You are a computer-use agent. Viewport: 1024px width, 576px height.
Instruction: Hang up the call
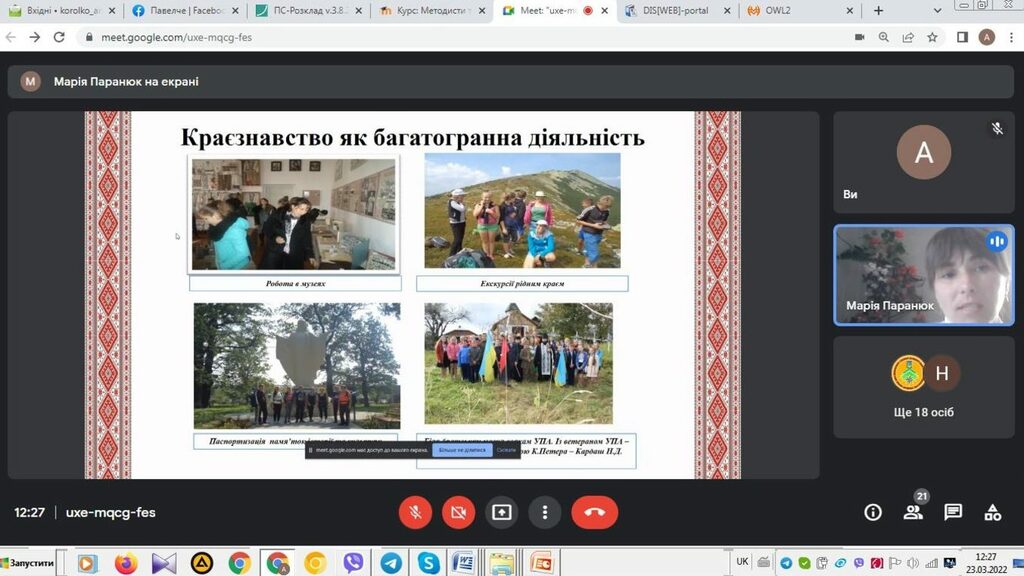tap(594, 512)
